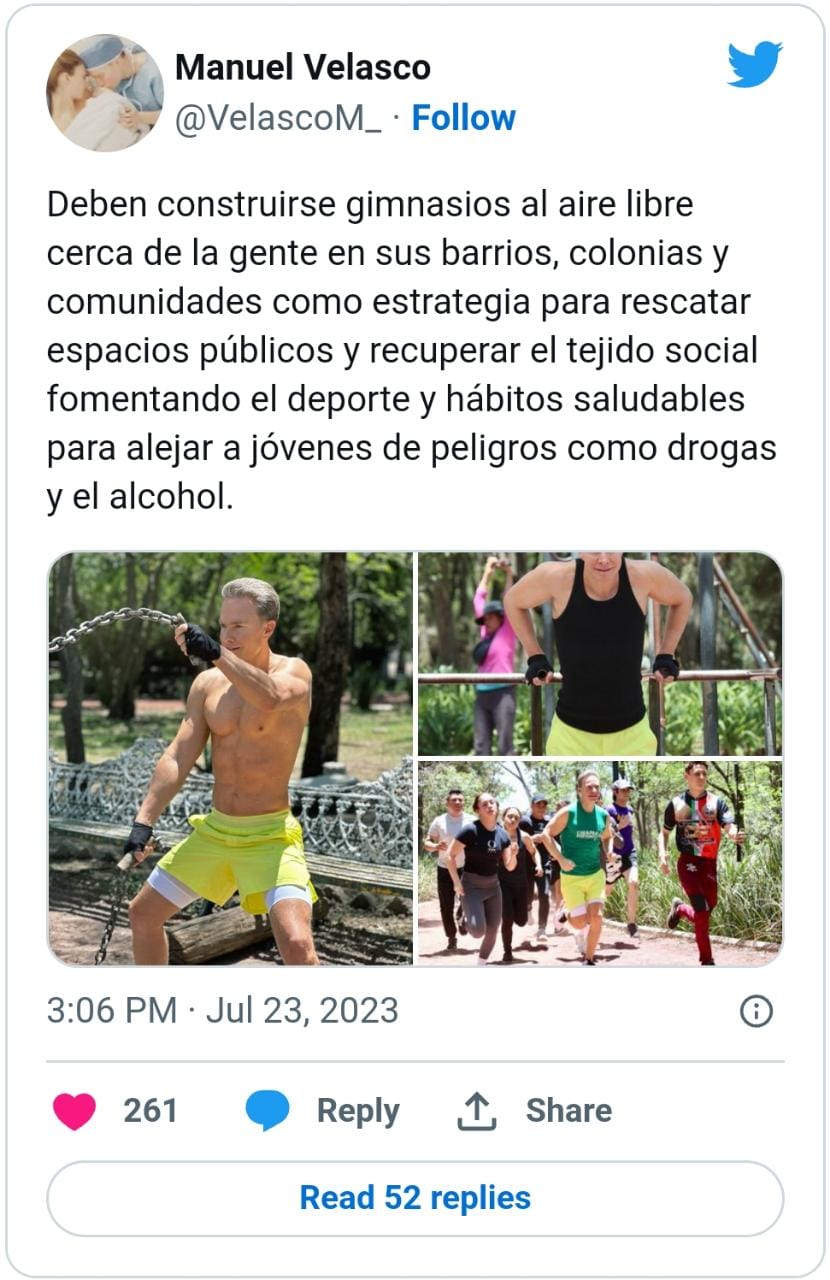
Task: Open the Twitter info circle icon
Action: click(756, 1011)
